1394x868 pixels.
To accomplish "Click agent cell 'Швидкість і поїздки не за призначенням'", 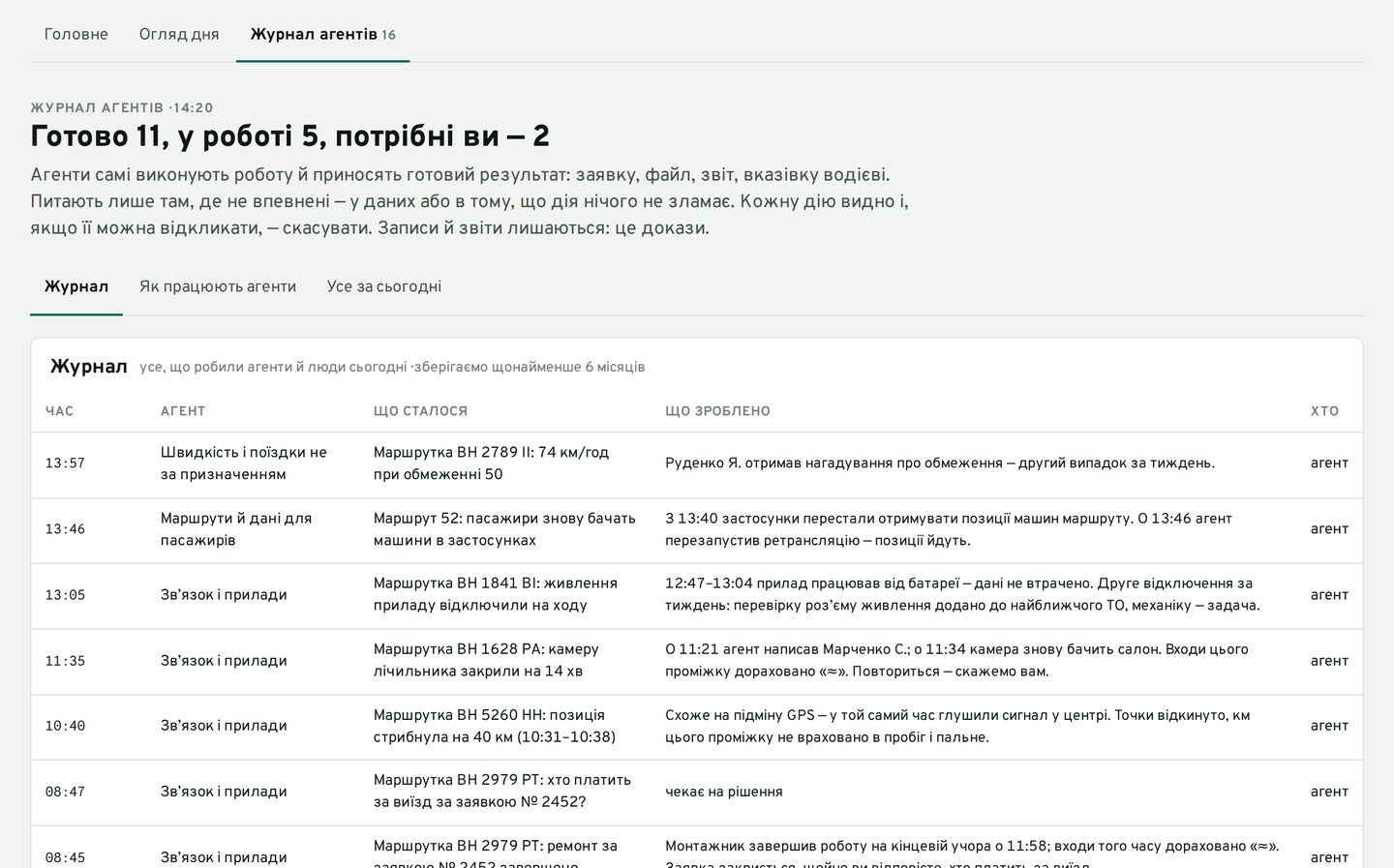I will (244, 464).
